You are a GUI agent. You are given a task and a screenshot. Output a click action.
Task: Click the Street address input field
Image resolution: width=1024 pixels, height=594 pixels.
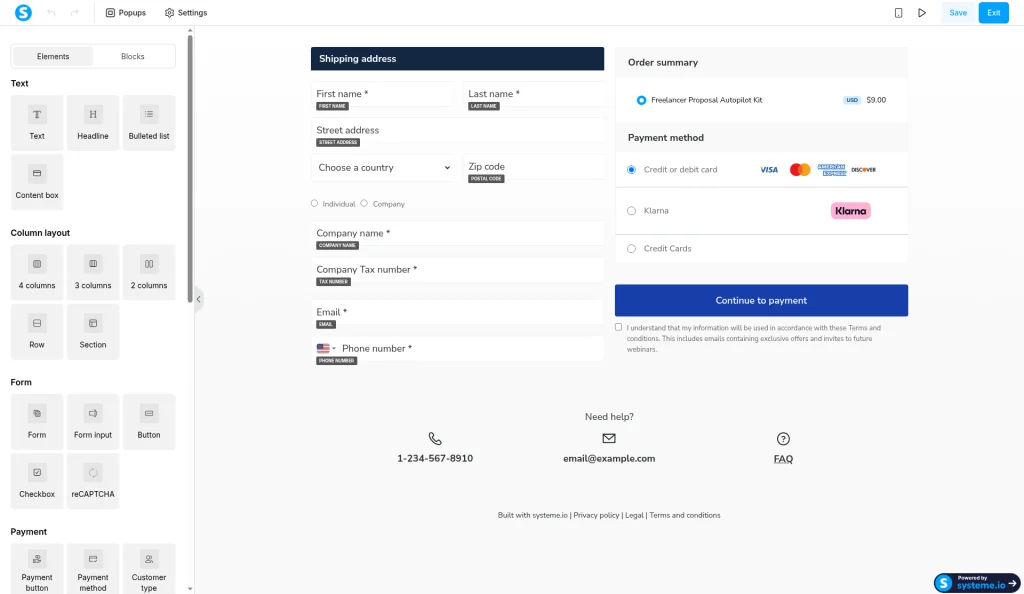click(457, 131)
